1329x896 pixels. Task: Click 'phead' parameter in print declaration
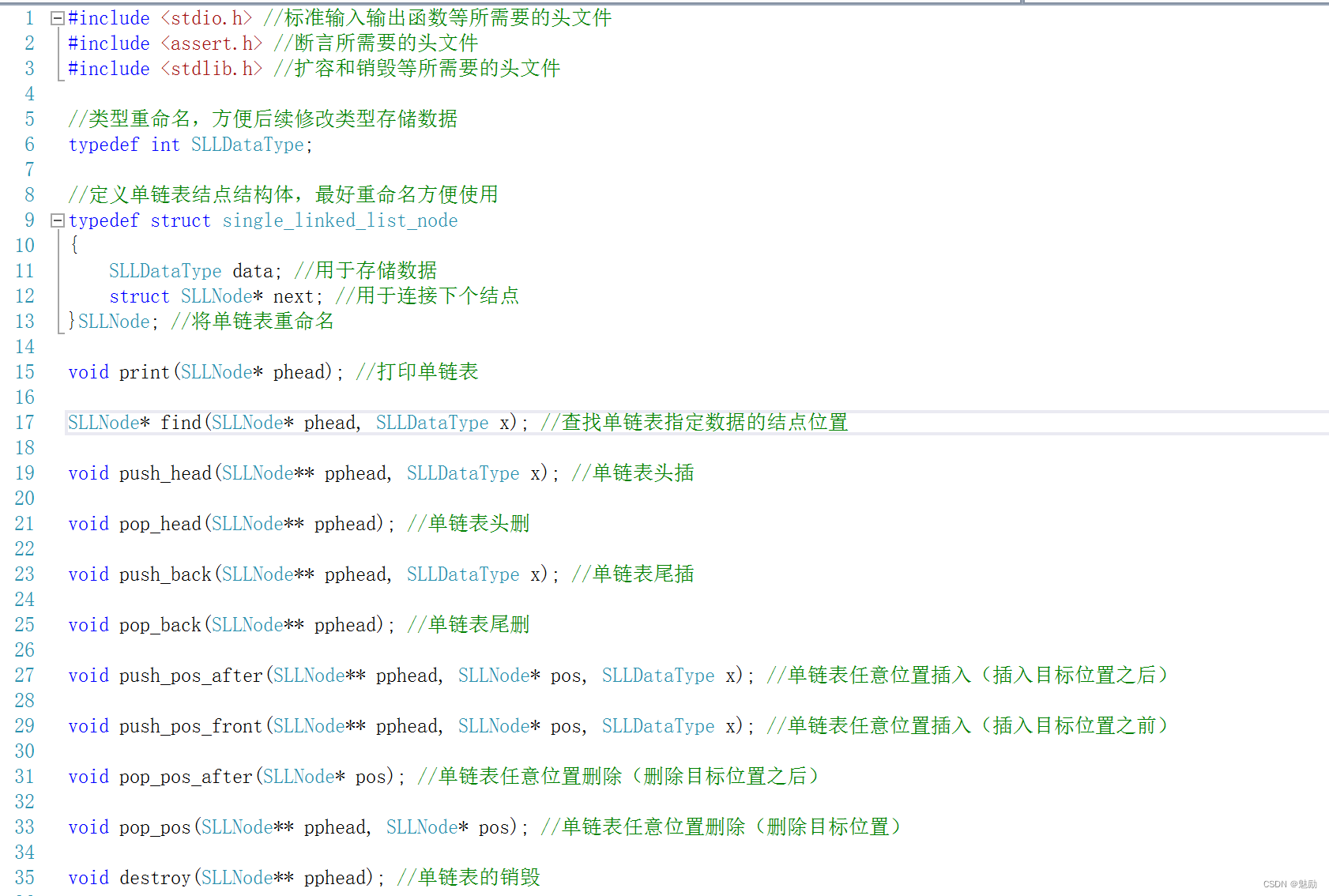[299, 372]
